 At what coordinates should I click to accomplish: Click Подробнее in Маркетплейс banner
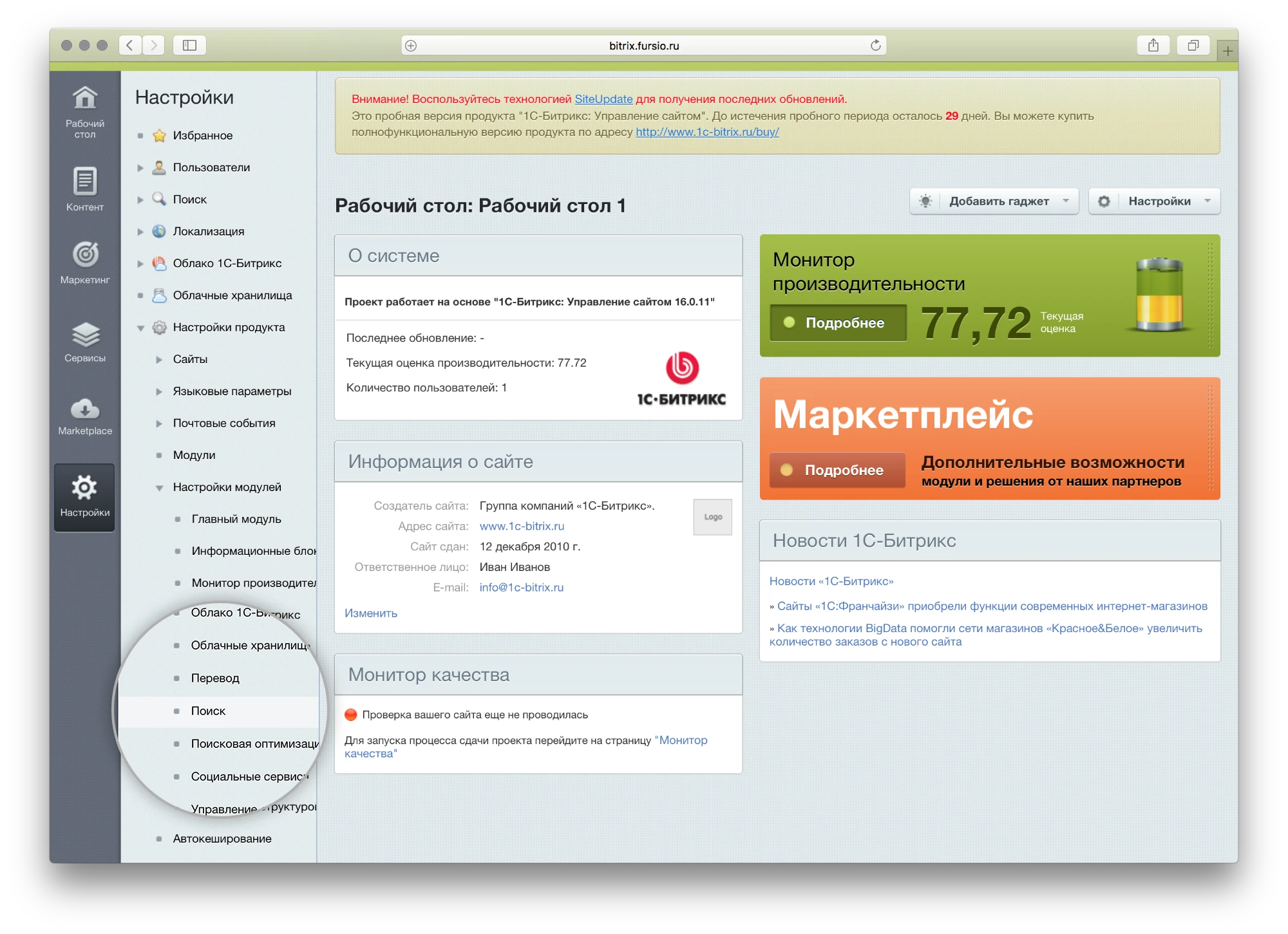click(837, 471)
